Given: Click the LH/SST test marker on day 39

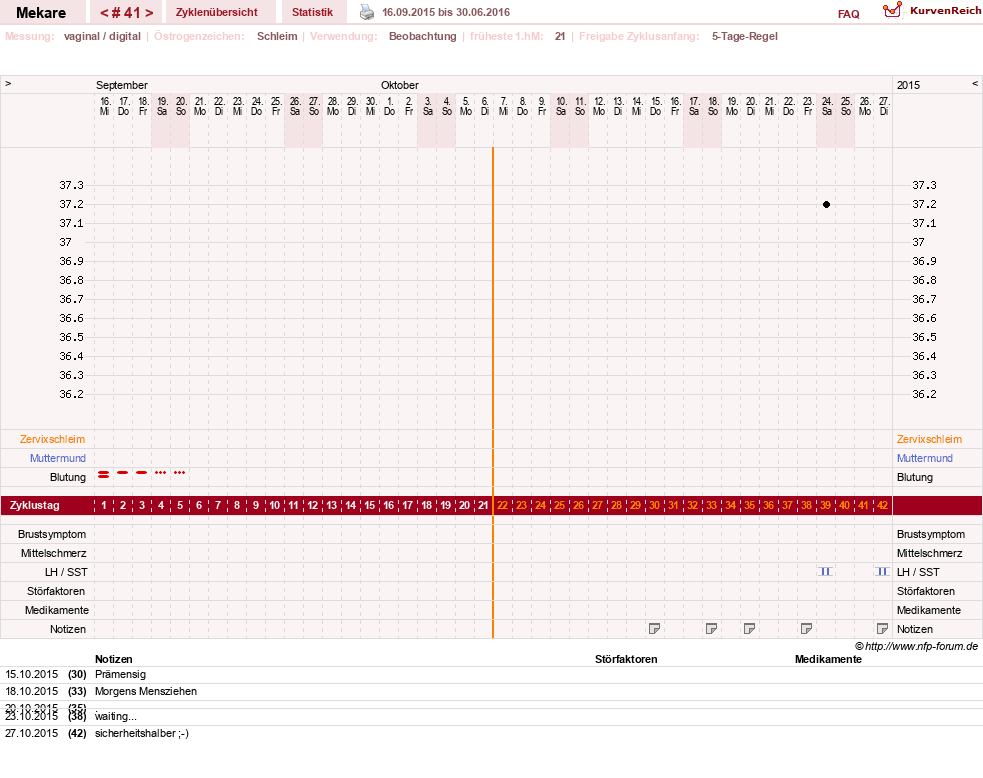Looking at the screenshot, I should pyautogui.click(x=826, y=571).
